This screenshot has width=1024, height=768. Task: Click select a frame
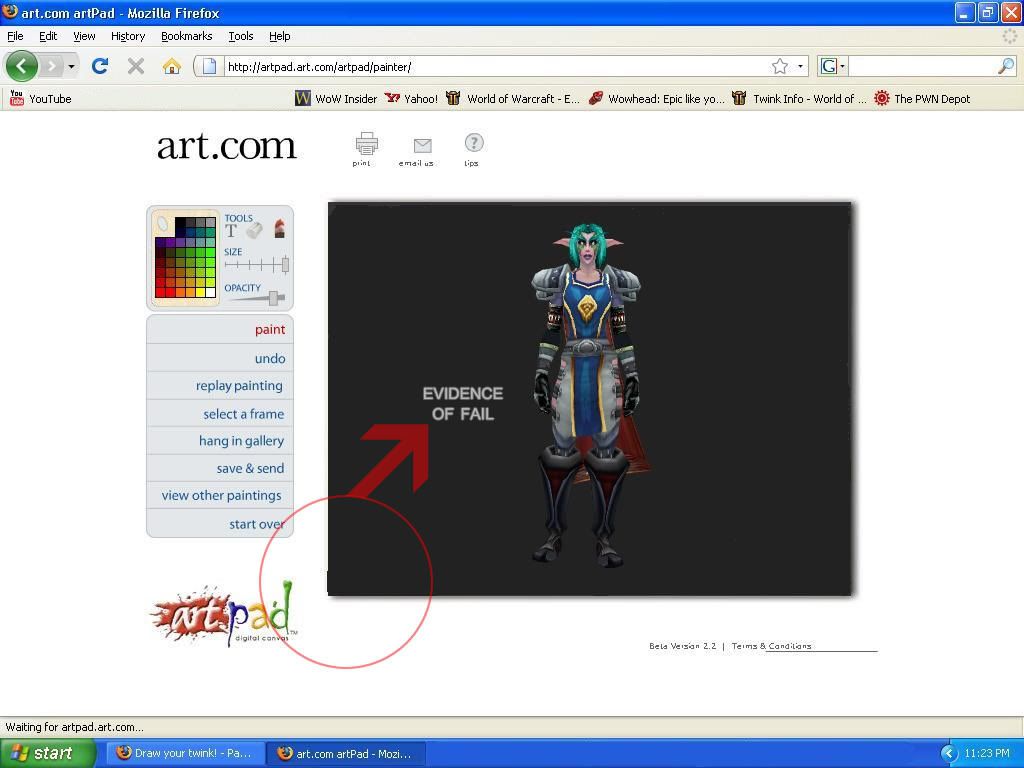click(220, 413)
